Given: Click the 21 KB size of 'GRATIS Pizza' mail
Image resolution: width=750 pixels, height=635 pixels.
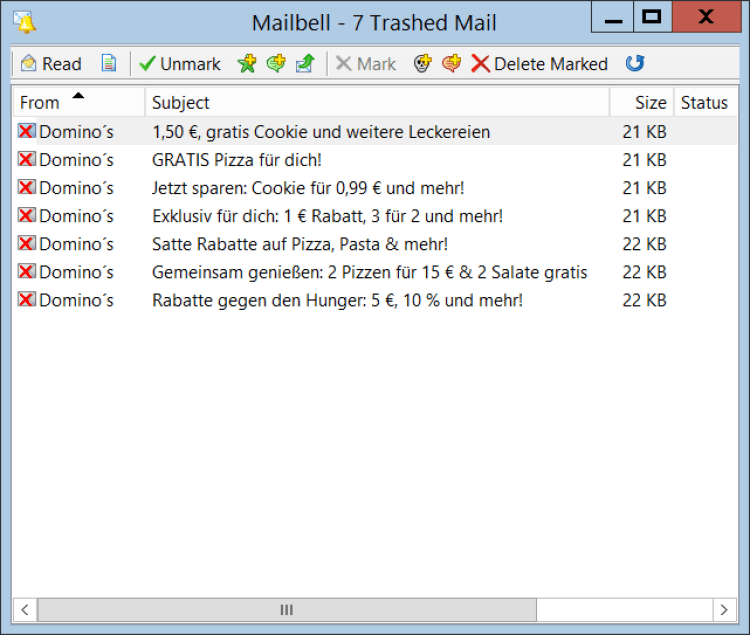Looking at the screenshot, I should click(x=644, y=160).
